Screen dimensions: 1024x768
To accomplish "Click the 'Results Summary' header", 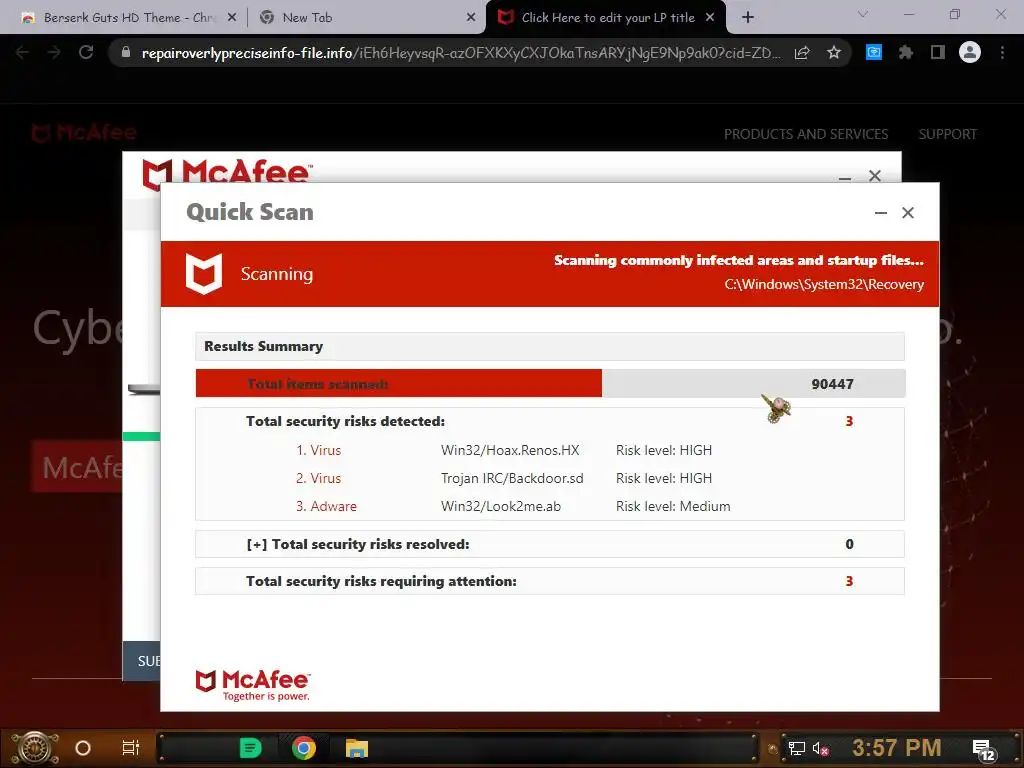I will point(550,347).
